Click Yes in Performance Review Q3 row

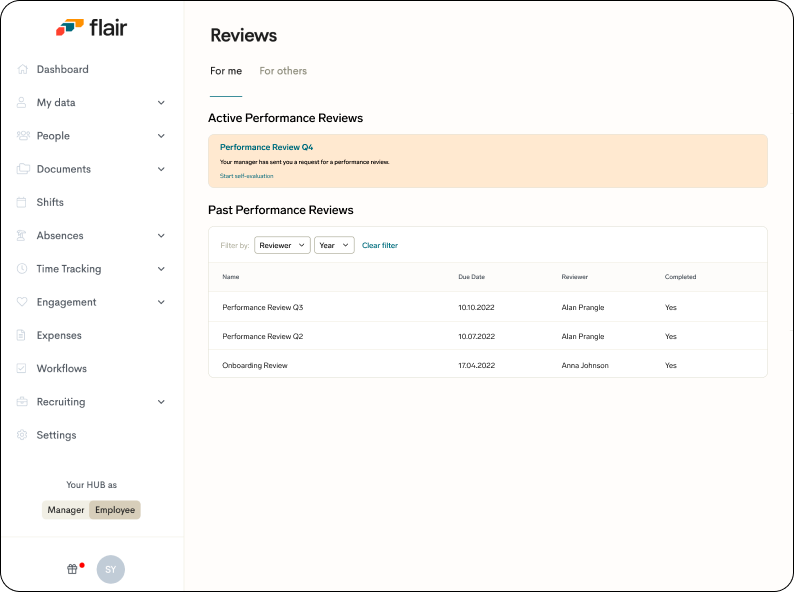[x=670, y=307]
